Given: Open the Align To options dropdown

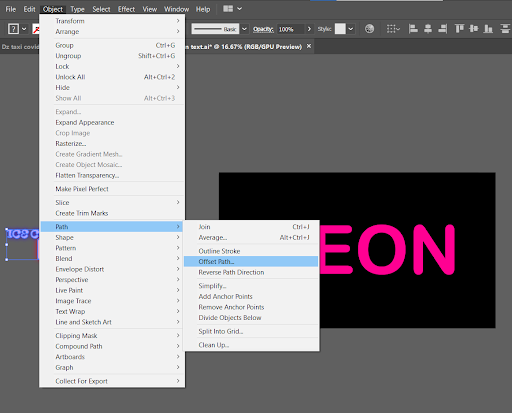Looking at the screenshot, I should pos(393,29).
